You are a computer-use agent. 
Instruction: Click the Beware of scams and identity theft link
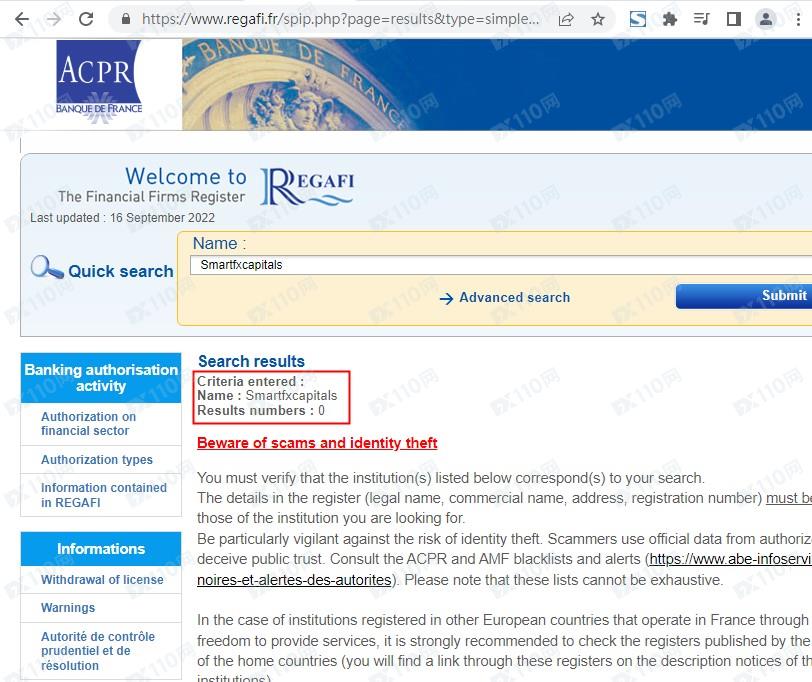pos(317,443)
